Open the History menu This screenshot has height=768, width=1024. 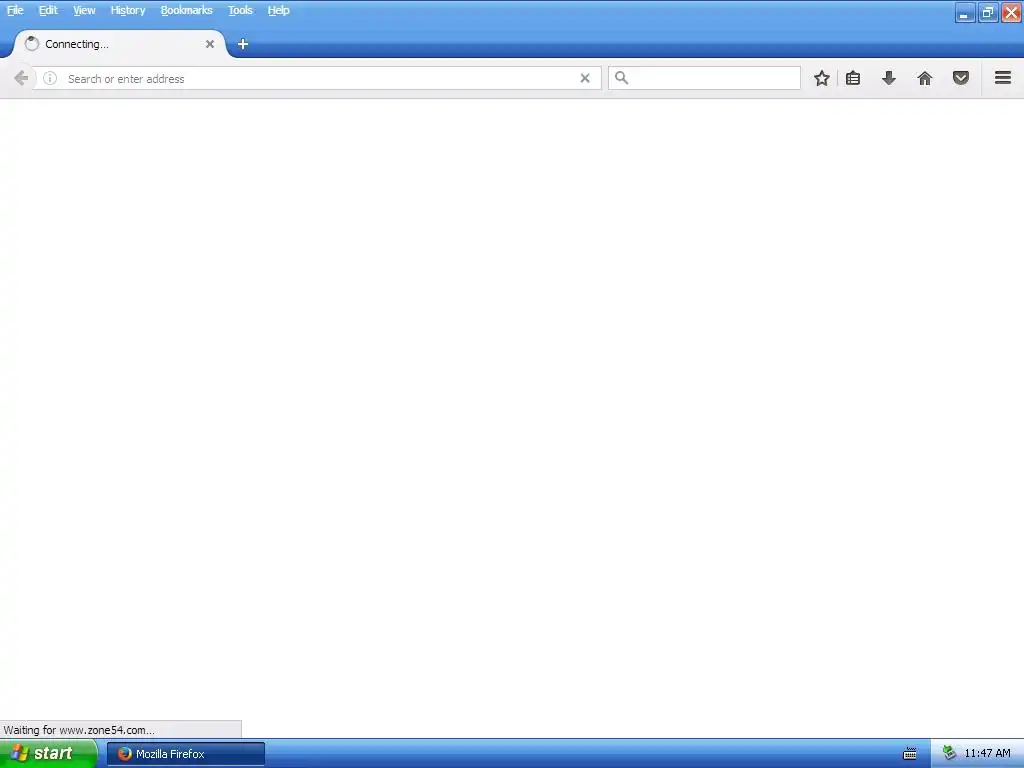click(x=127, y=10)
